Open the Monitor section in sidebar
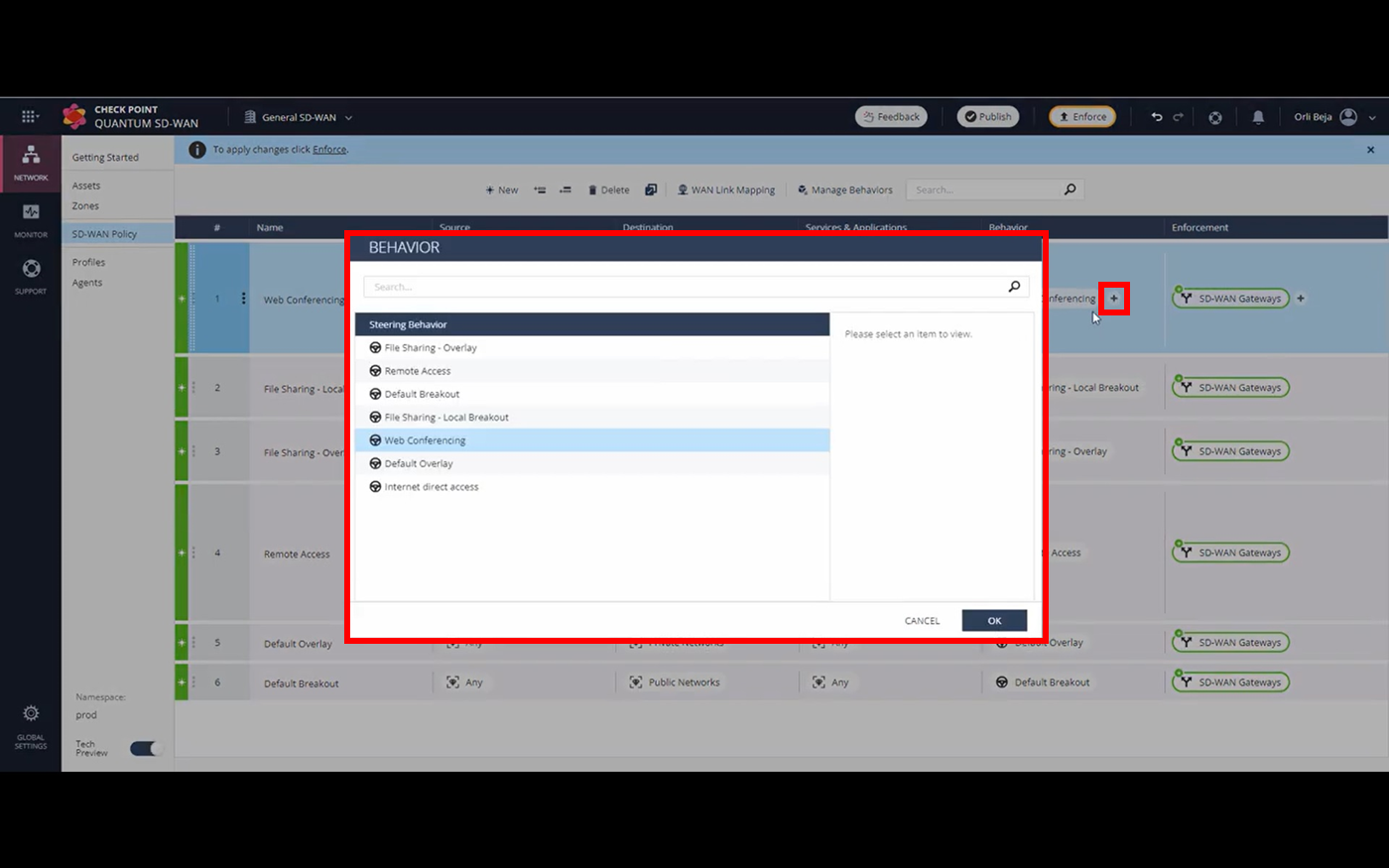1389x868 pixels. click(x=31, y=220)
